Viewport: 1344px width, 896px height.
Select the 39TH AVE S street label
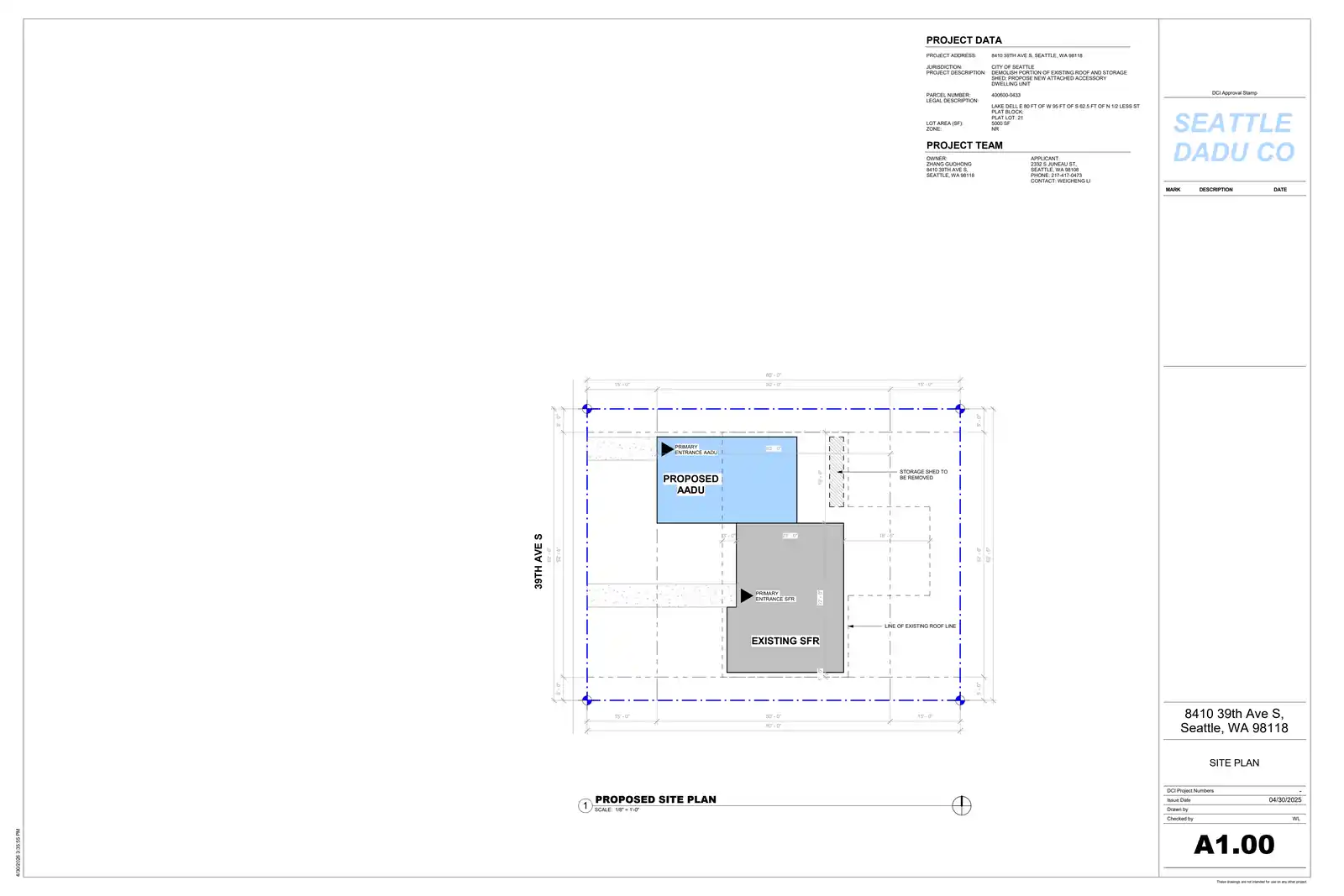[538, 561]
